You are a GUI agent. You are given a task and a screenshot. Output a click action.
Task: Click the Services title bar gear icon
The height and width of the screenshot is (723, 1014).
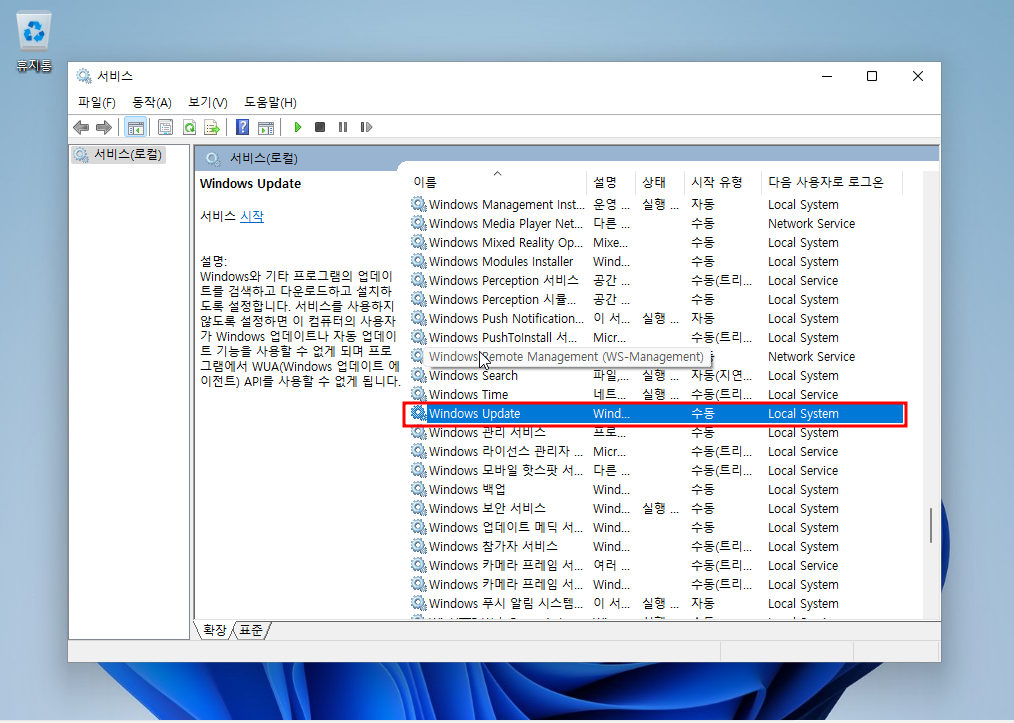pos(83,76)
